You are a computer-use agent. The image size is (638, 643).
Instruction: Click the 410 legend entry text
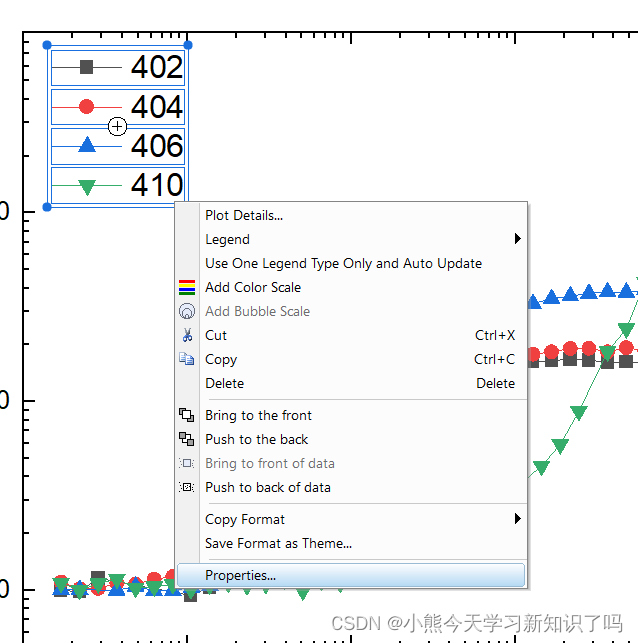click(x=157, y=185)
